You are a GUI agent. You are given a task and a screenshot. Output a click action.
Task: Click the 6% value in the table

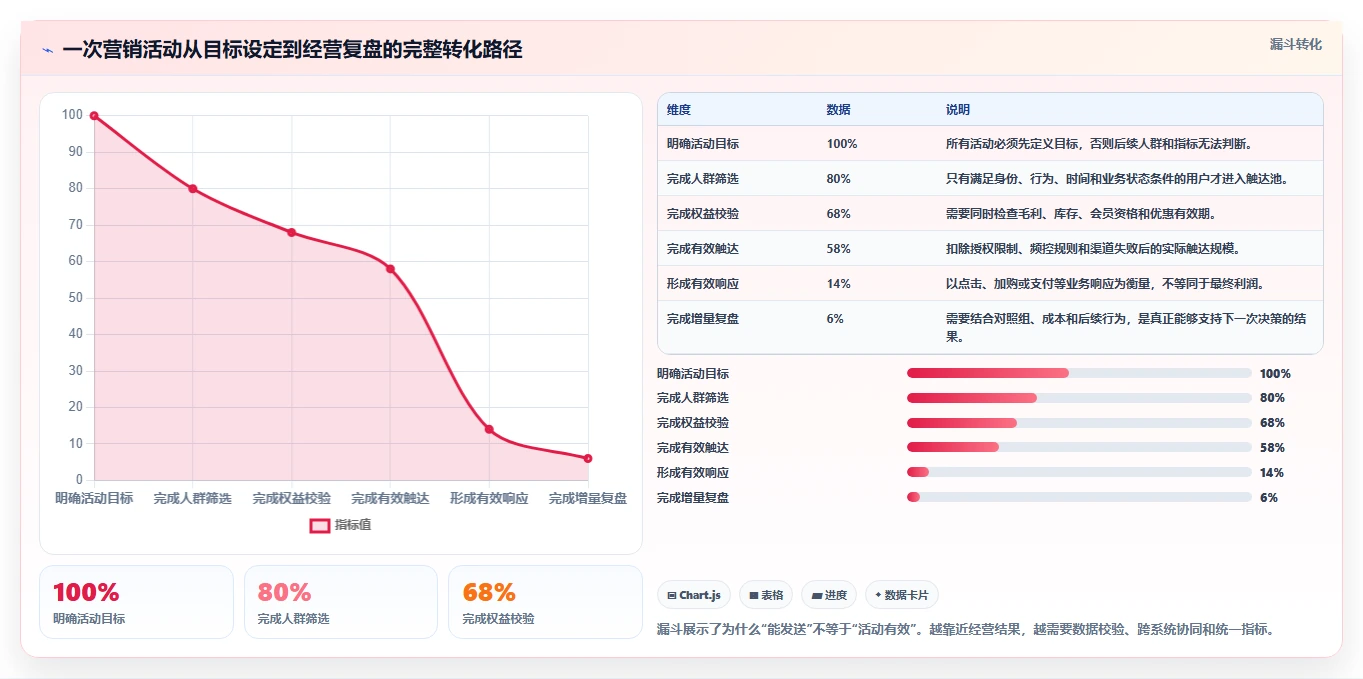(835, 319)
